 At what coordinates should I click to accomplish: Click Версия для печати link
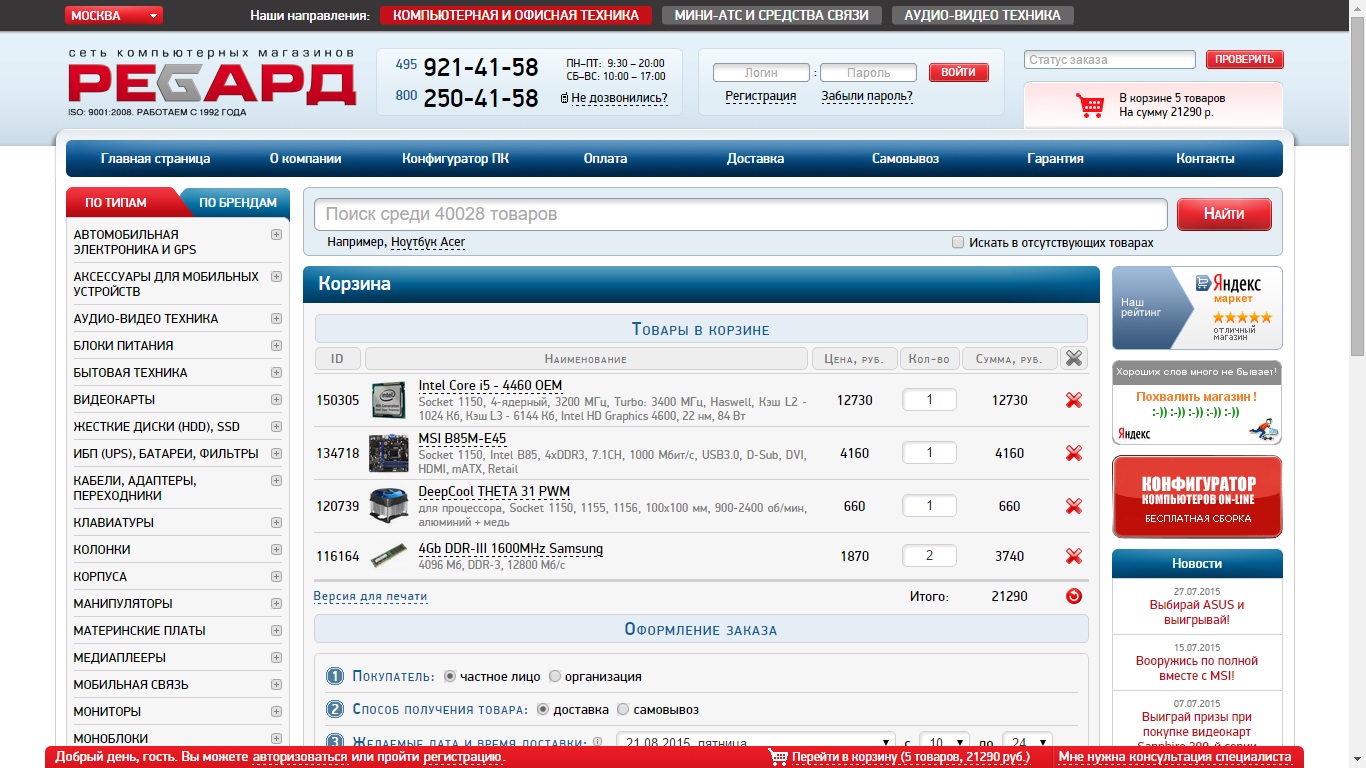(370, 597)
